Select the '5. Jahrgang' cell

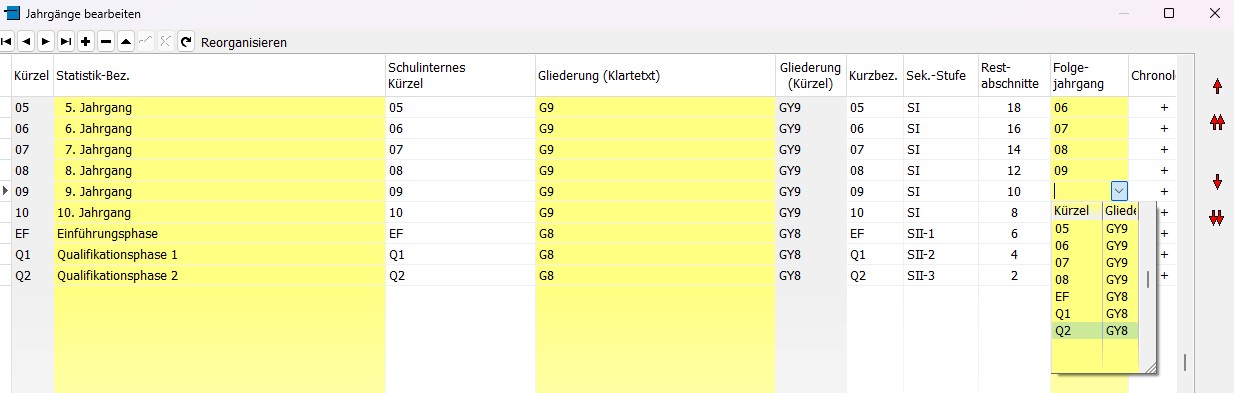point(219,107)
